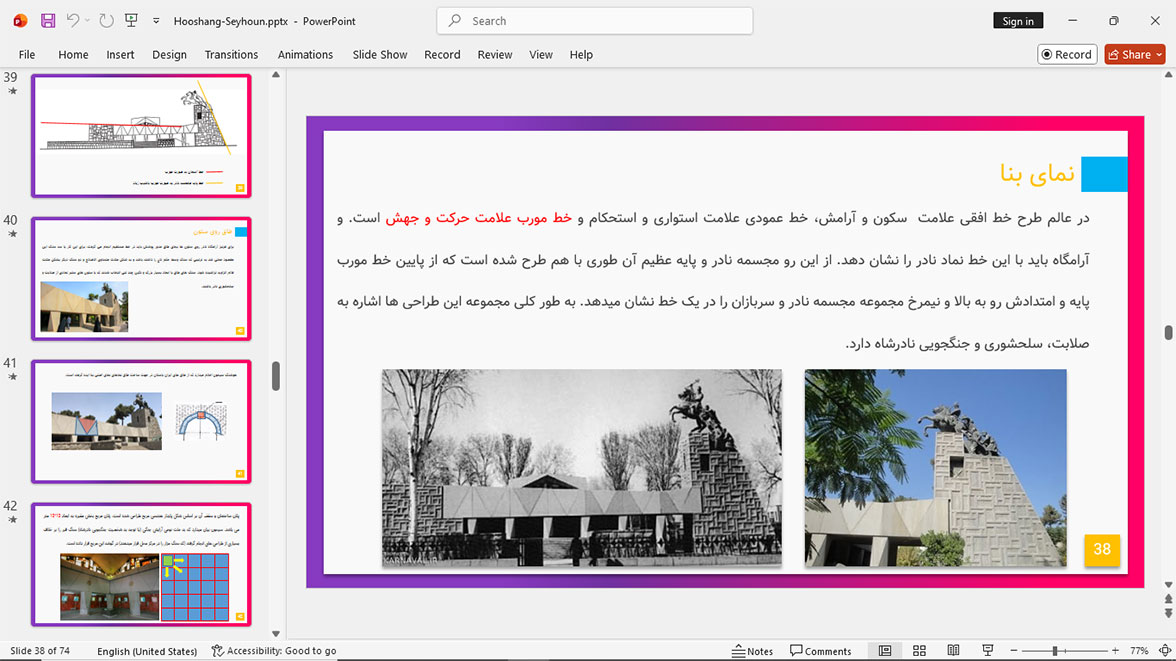Open the Transitions ribbon tab
This screenshot has width=1176, height=661.
231,55
